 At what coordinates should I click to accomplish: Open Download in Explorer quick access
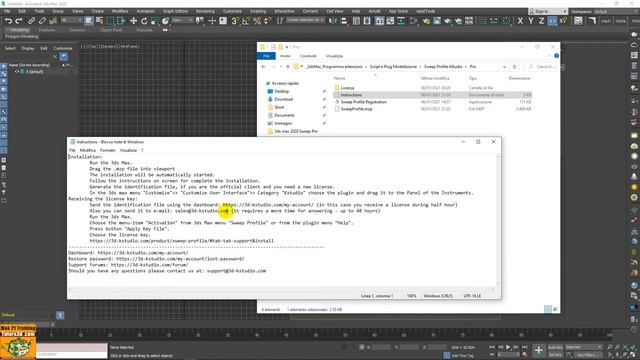283,99
